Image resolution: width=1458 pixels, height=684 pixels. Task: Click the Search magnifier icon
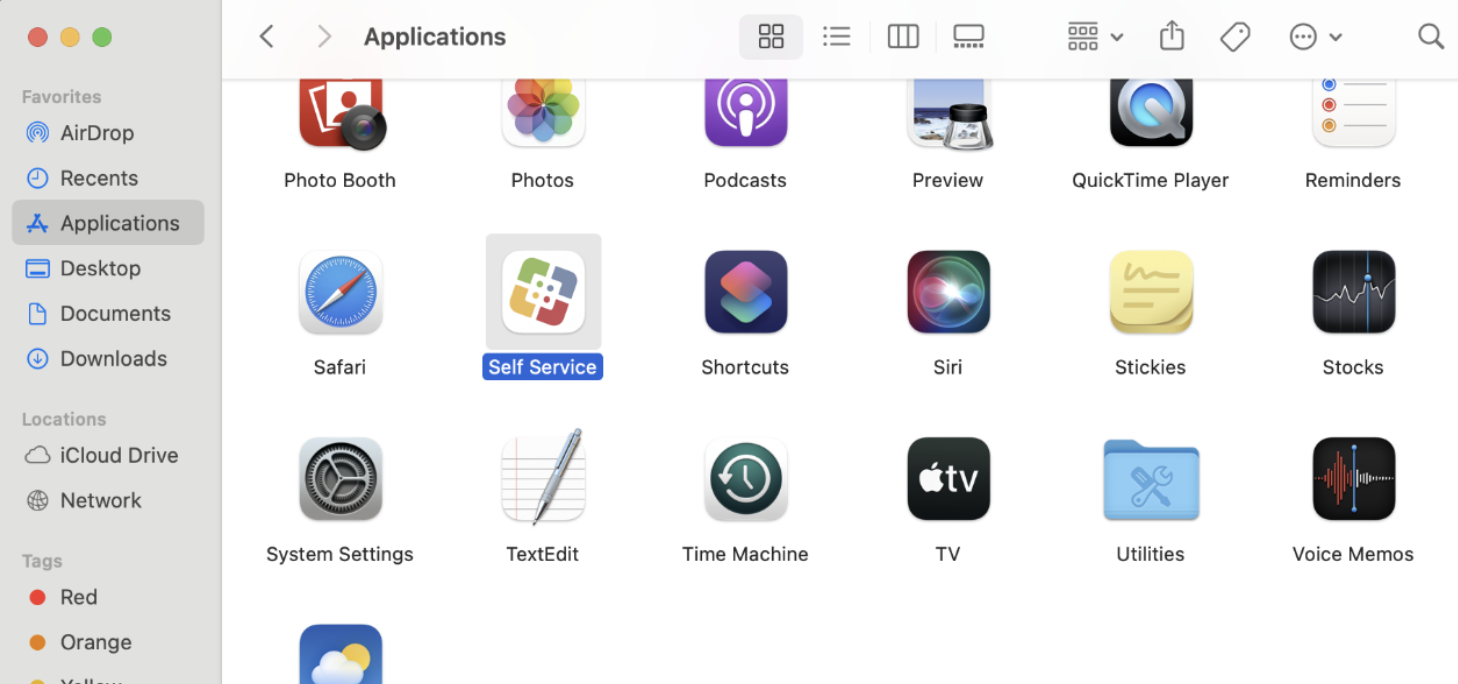click(x=1431, y=37)
